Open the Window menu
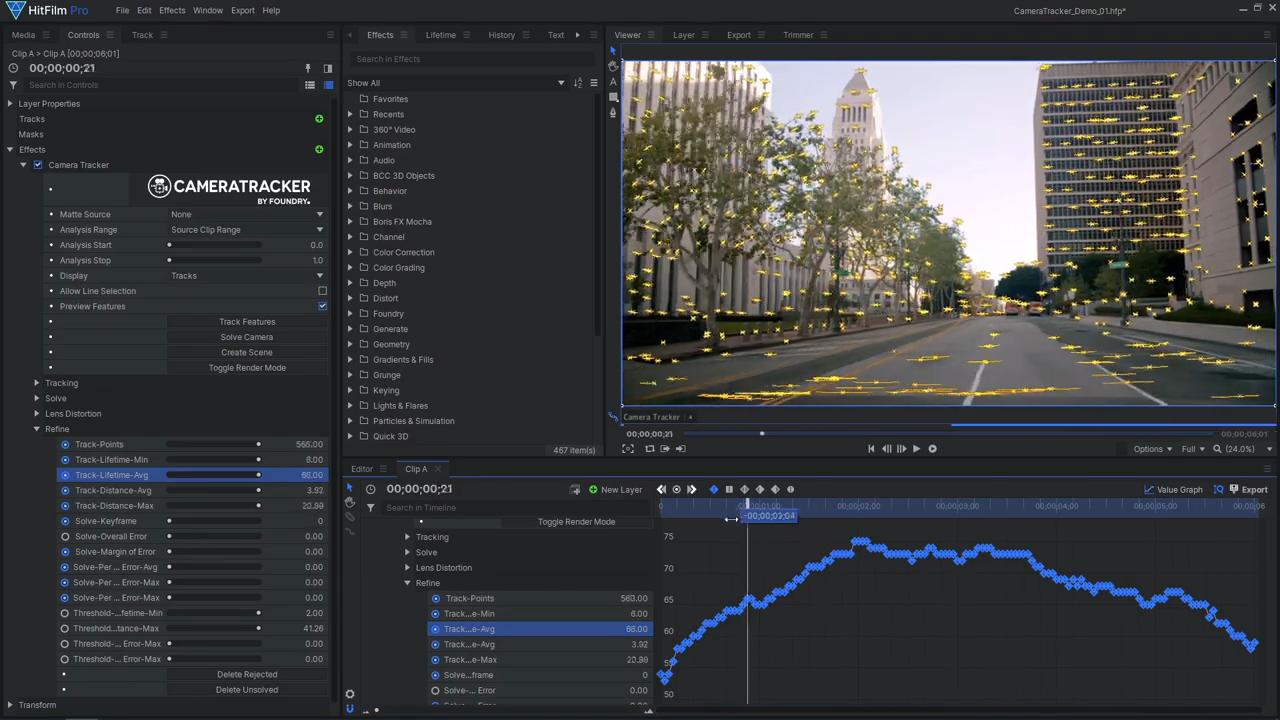This screenshot has height=720, width=1280. pos(208,10)
